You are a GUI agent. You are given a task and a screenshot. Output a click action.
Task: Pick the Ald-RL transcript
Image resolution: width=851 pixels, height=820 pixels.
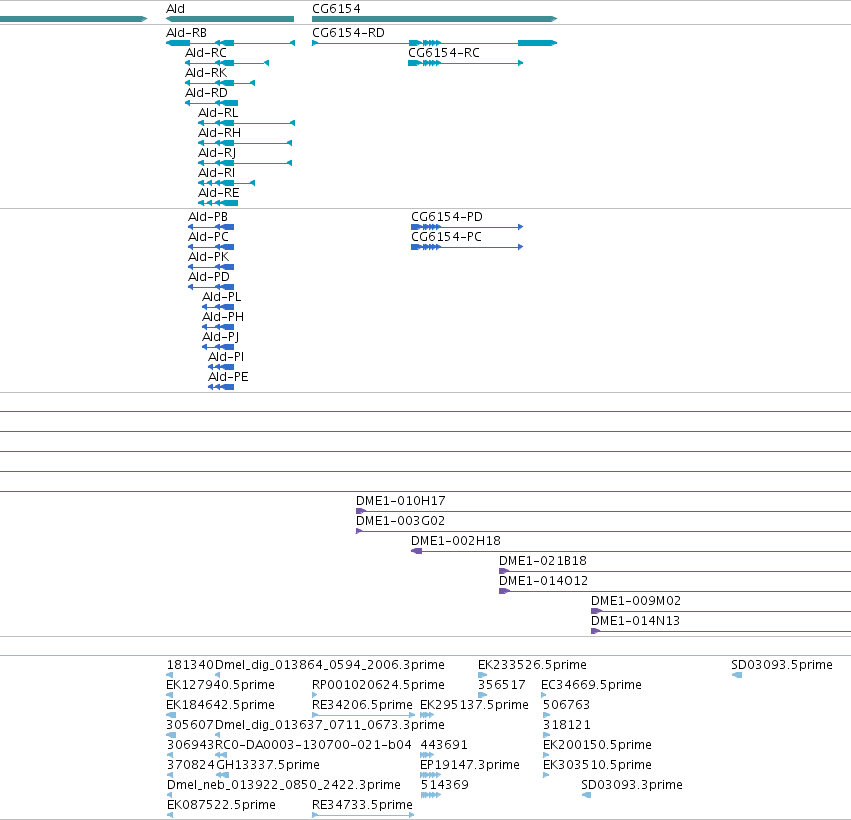[218, 113]
